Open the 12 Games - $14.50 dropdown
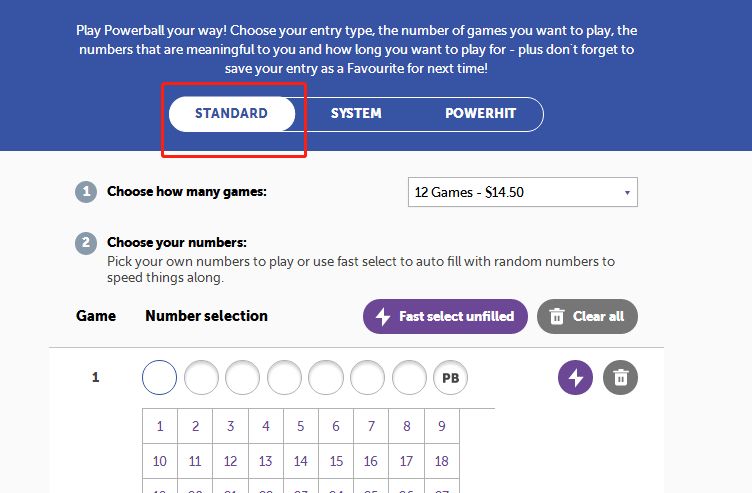Viewport: 752px width, 493px height. [523, 192]
